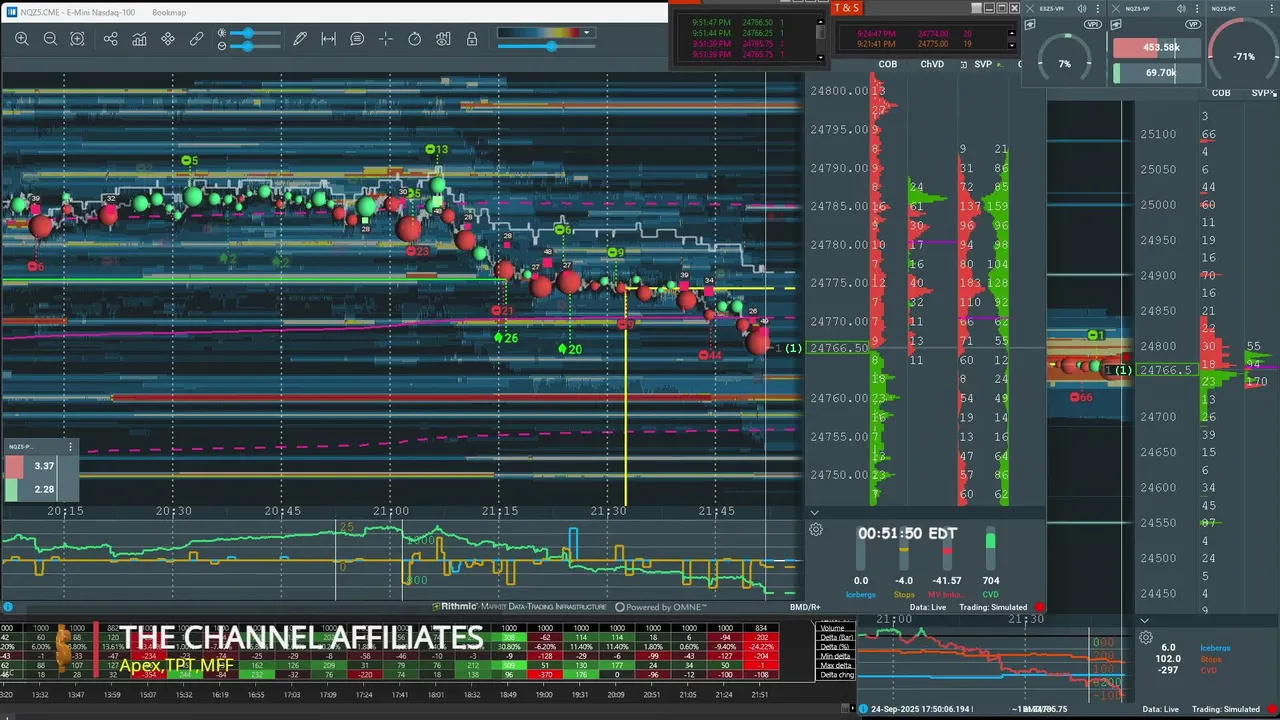Click up arrow in left trades window
The image size is (1280, 720).
pos(821,22)
